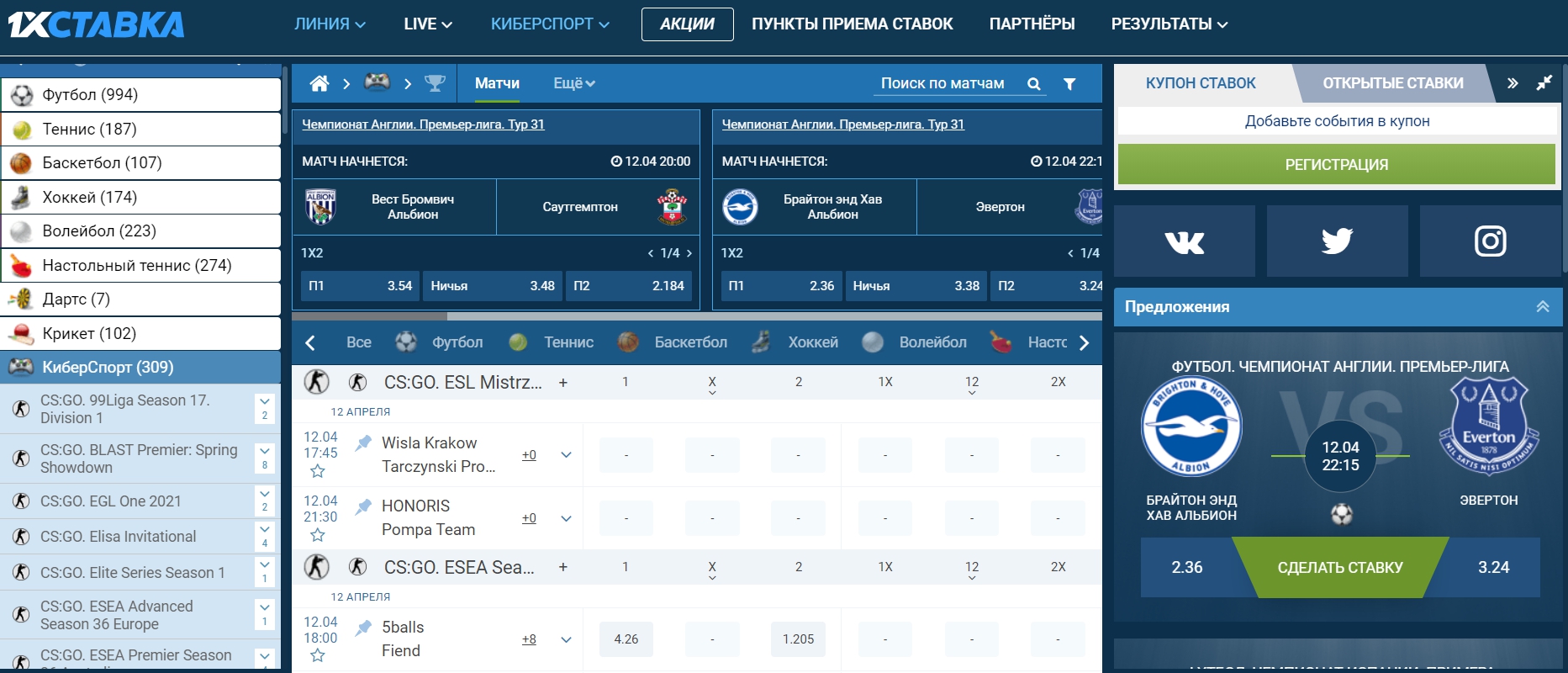Image resolution: width=1568 pixels, height=673 pixels.
Task: Switch to the ОТКРЫТЫЕ СТАВКИ tab
Action: pyautogui.click(x=1393, y=83)
